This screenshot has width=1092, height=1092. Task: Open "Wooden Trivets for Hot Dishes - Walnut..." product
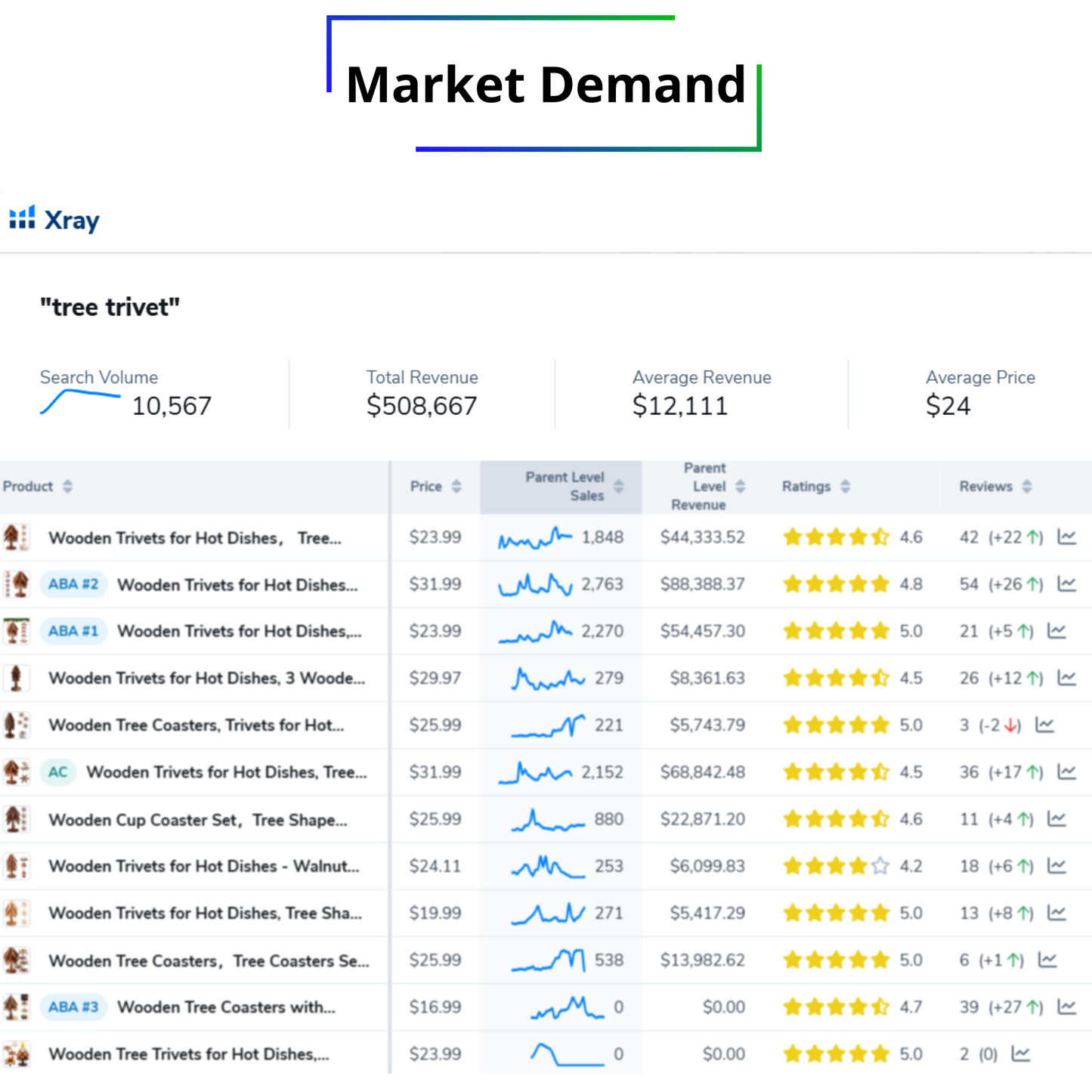204,866
